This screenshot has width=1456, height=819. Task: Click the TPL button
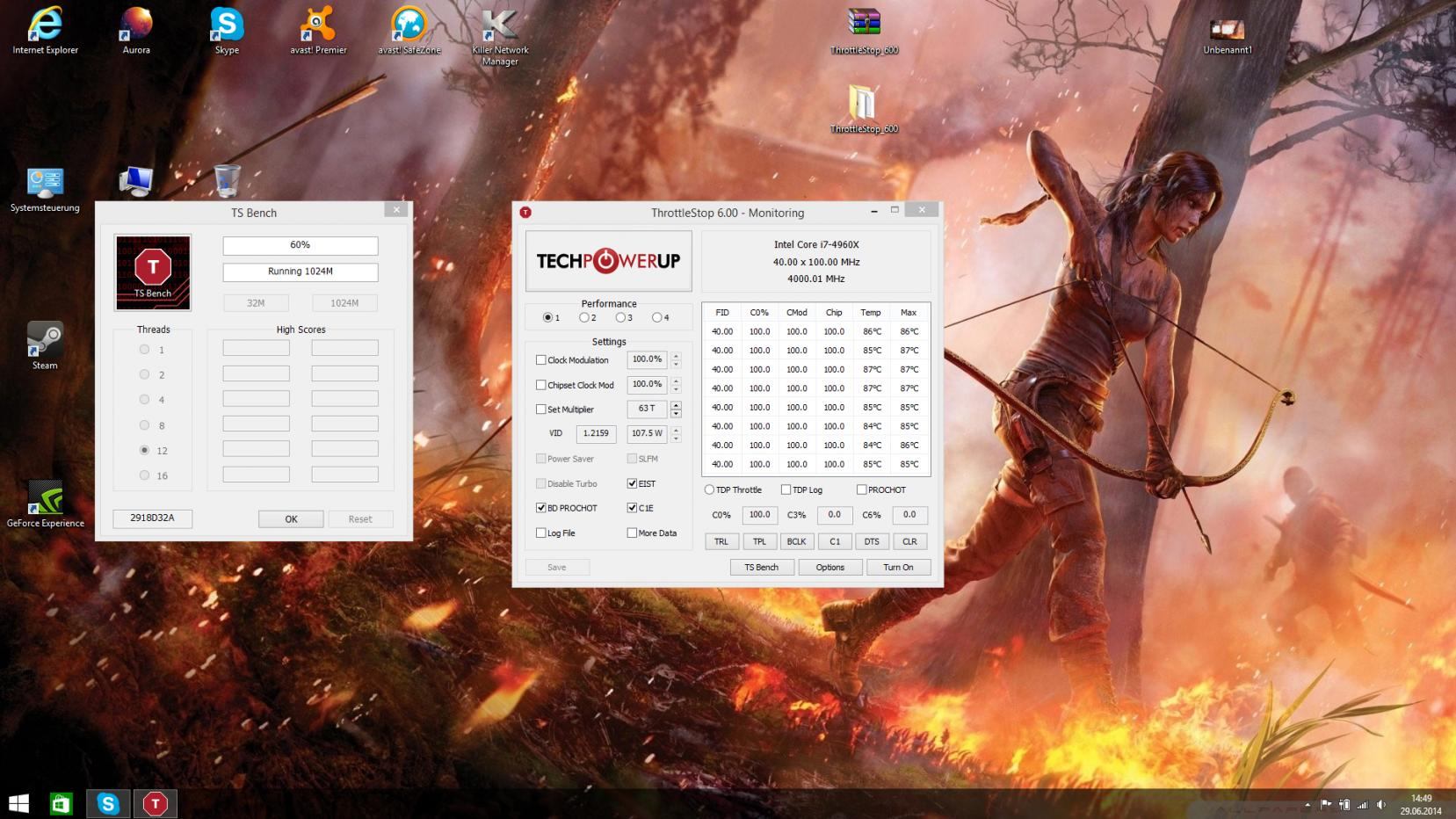point(759,541)
